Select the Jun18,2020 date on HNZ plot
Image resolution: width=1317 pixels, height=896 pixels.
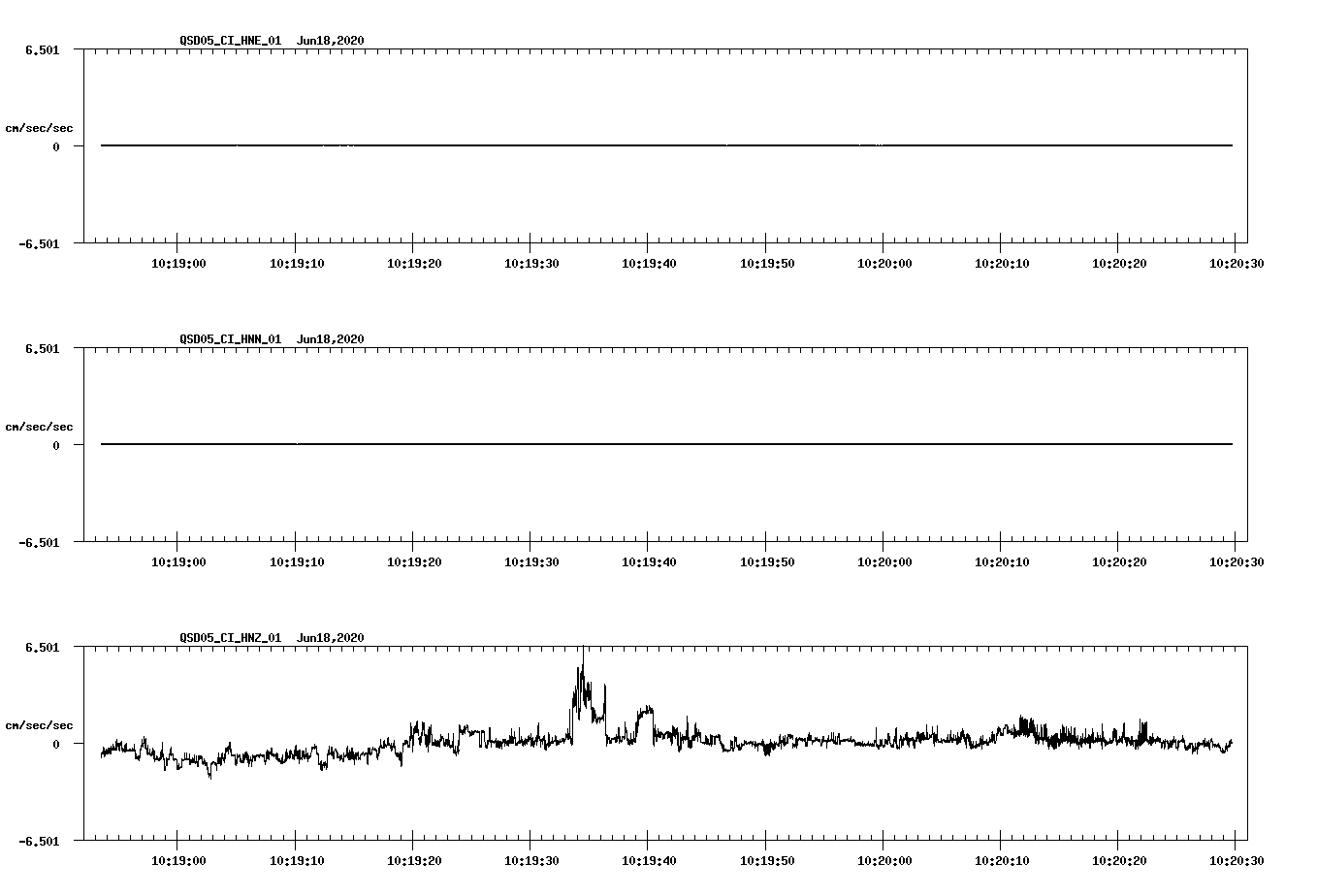[x=331, y=637]
